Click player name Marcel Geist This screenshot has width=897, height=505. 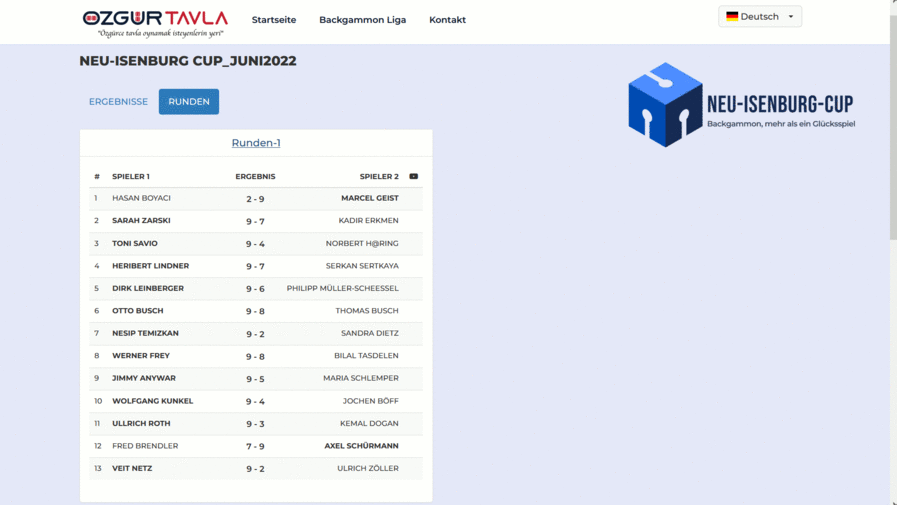coord(369,198)
